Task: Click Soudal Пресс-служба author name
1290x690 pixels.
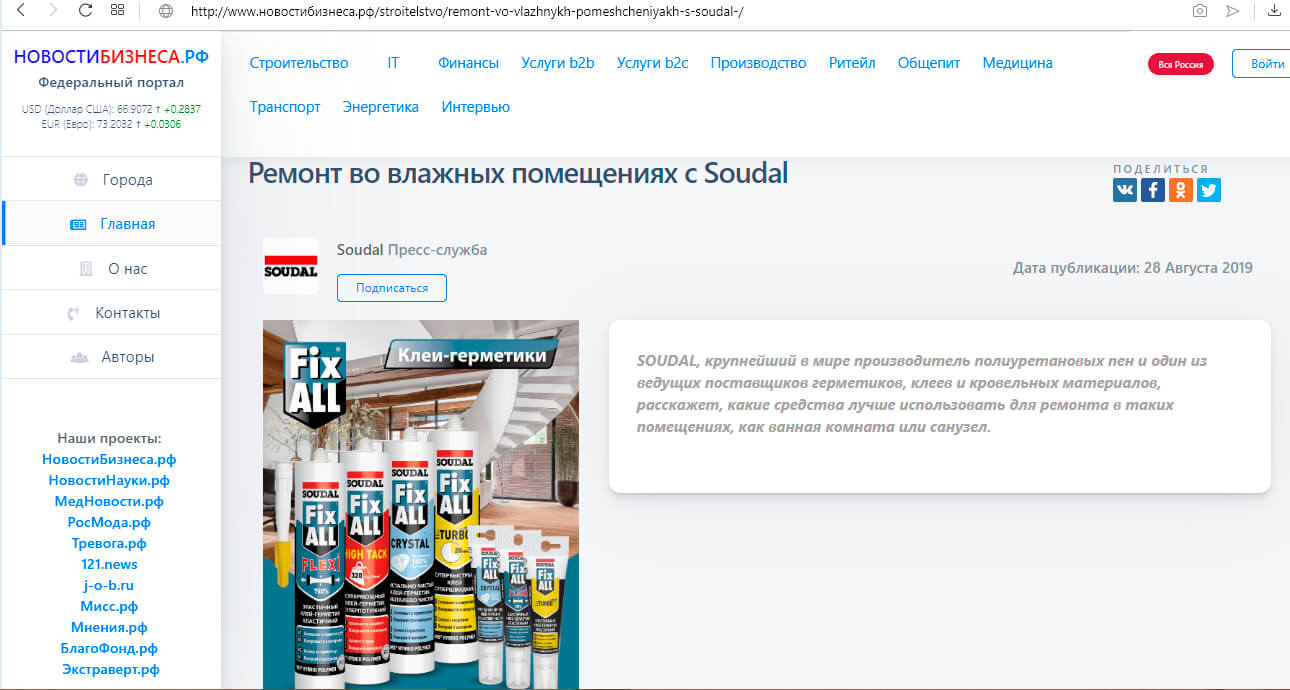Action: point(412,250)
